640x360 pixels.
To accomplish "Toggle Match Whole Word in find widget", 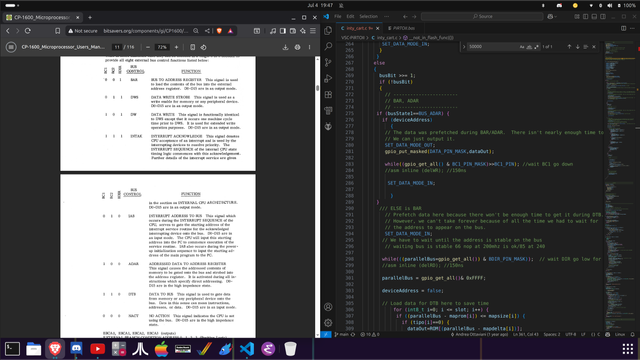I will (x=529, y=47).
